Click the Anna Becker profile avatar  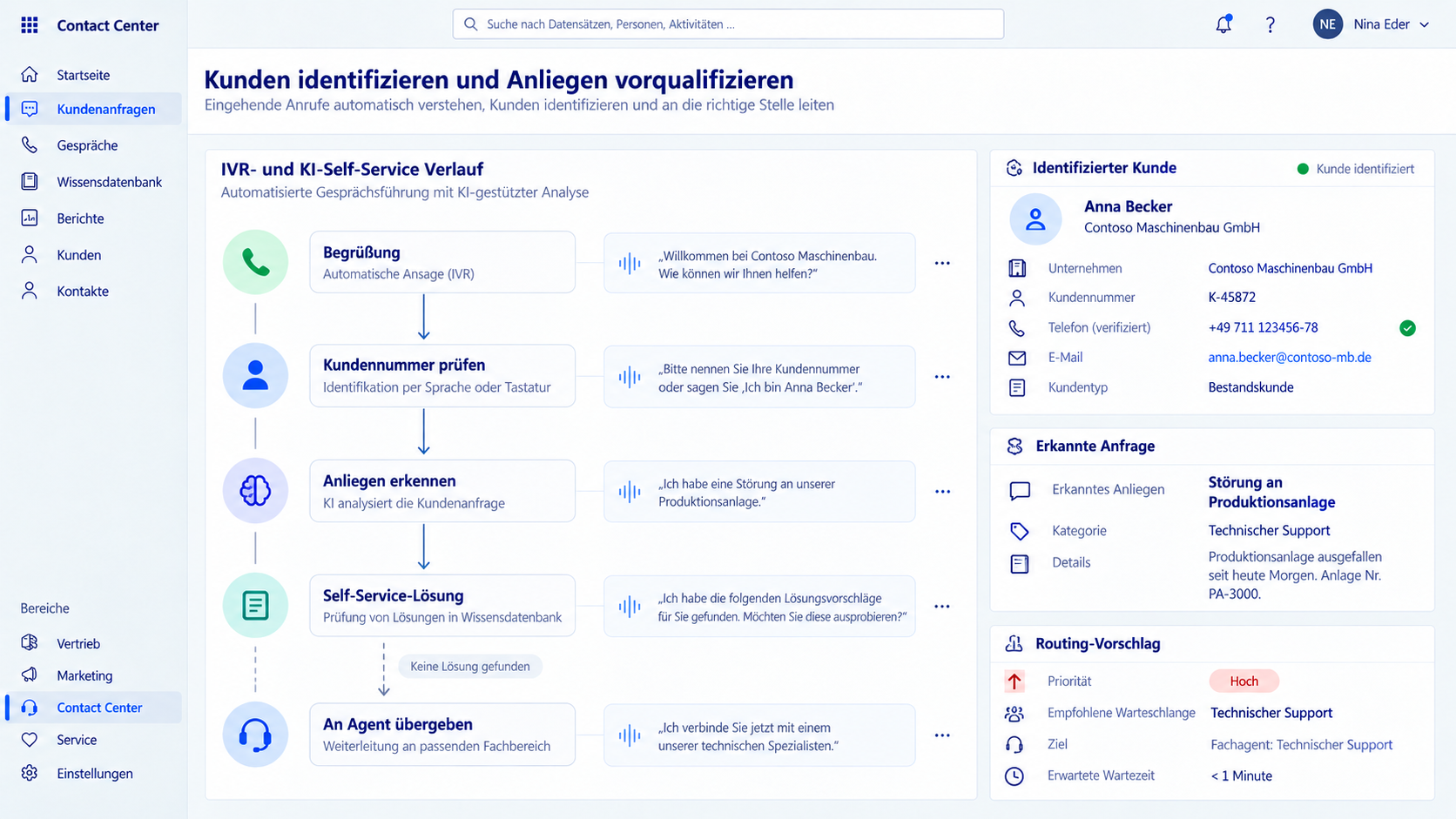pos(1035,218)
